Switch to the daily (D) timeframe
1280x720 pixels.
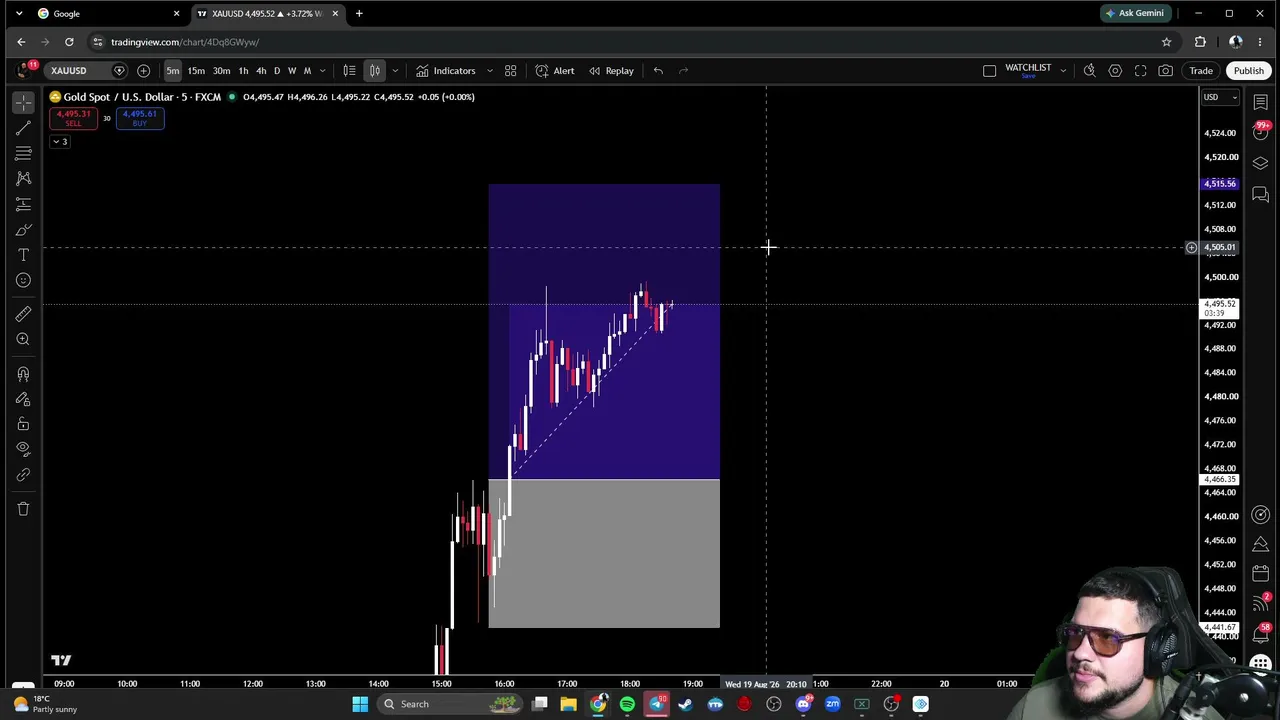(x=277, y=71)
